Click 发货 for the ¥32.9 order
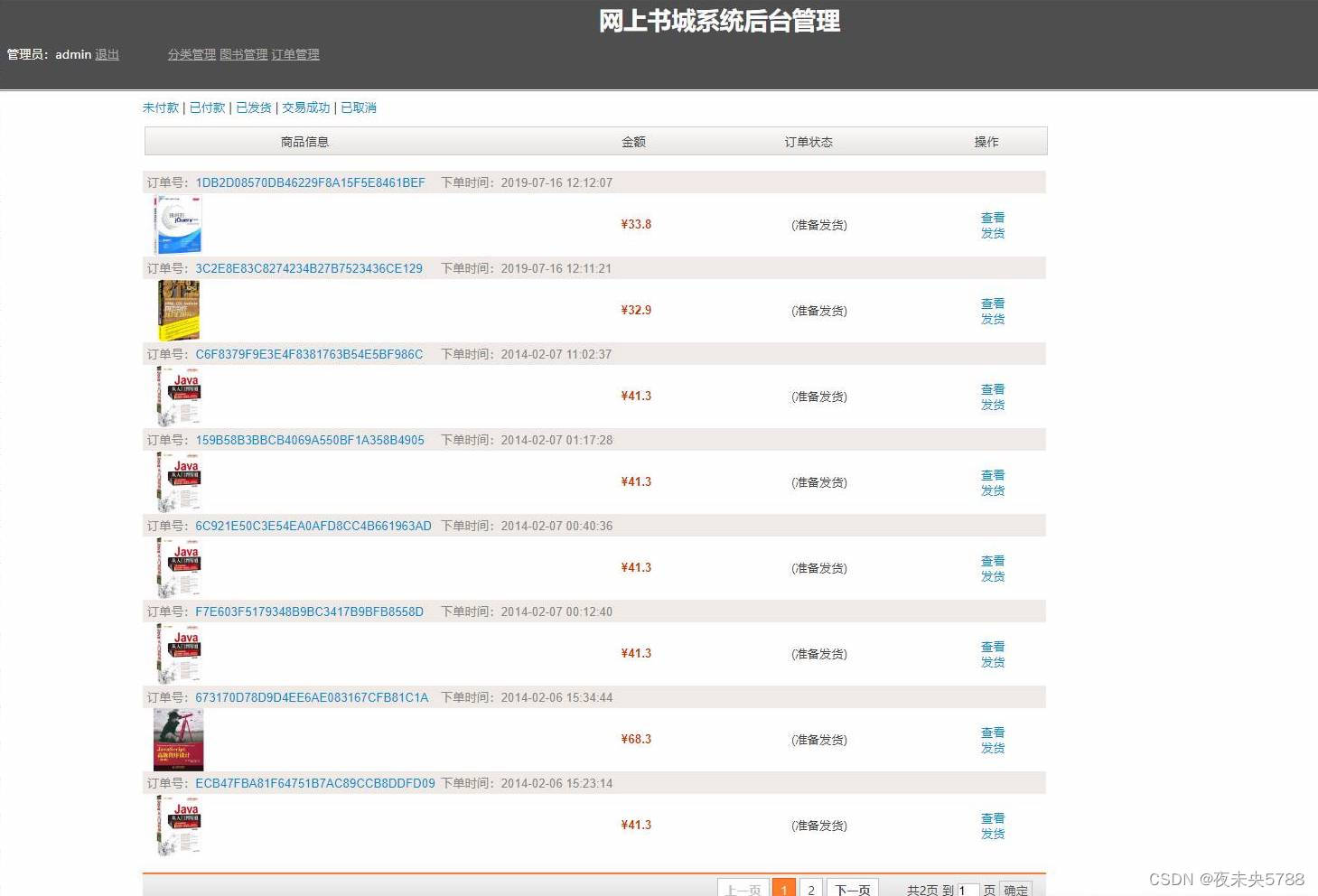 pyautogui.click(x=993, y=319)
